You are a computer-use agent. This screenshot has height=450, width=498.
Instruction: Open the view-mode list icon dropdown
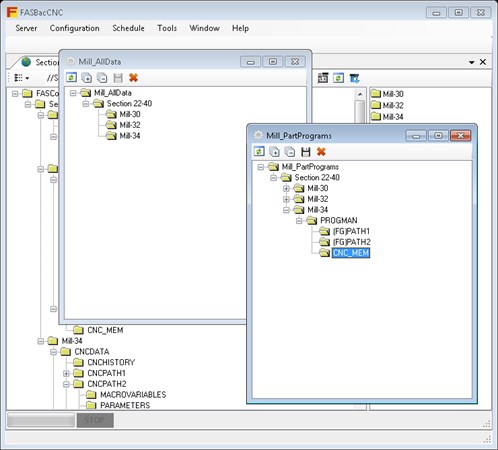(x=22, y=78)
